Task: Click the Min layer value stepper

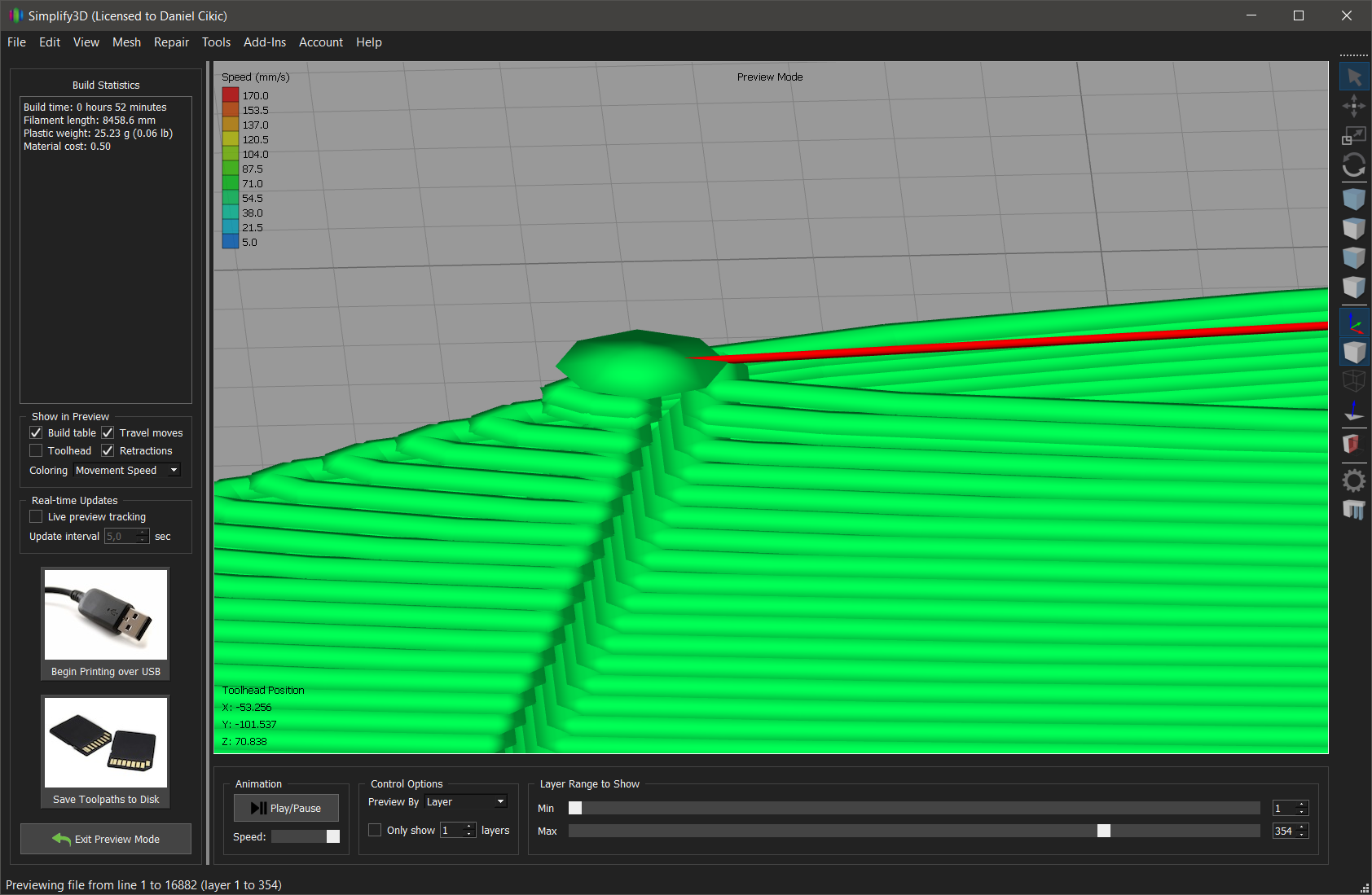Action: (1301, 808)
